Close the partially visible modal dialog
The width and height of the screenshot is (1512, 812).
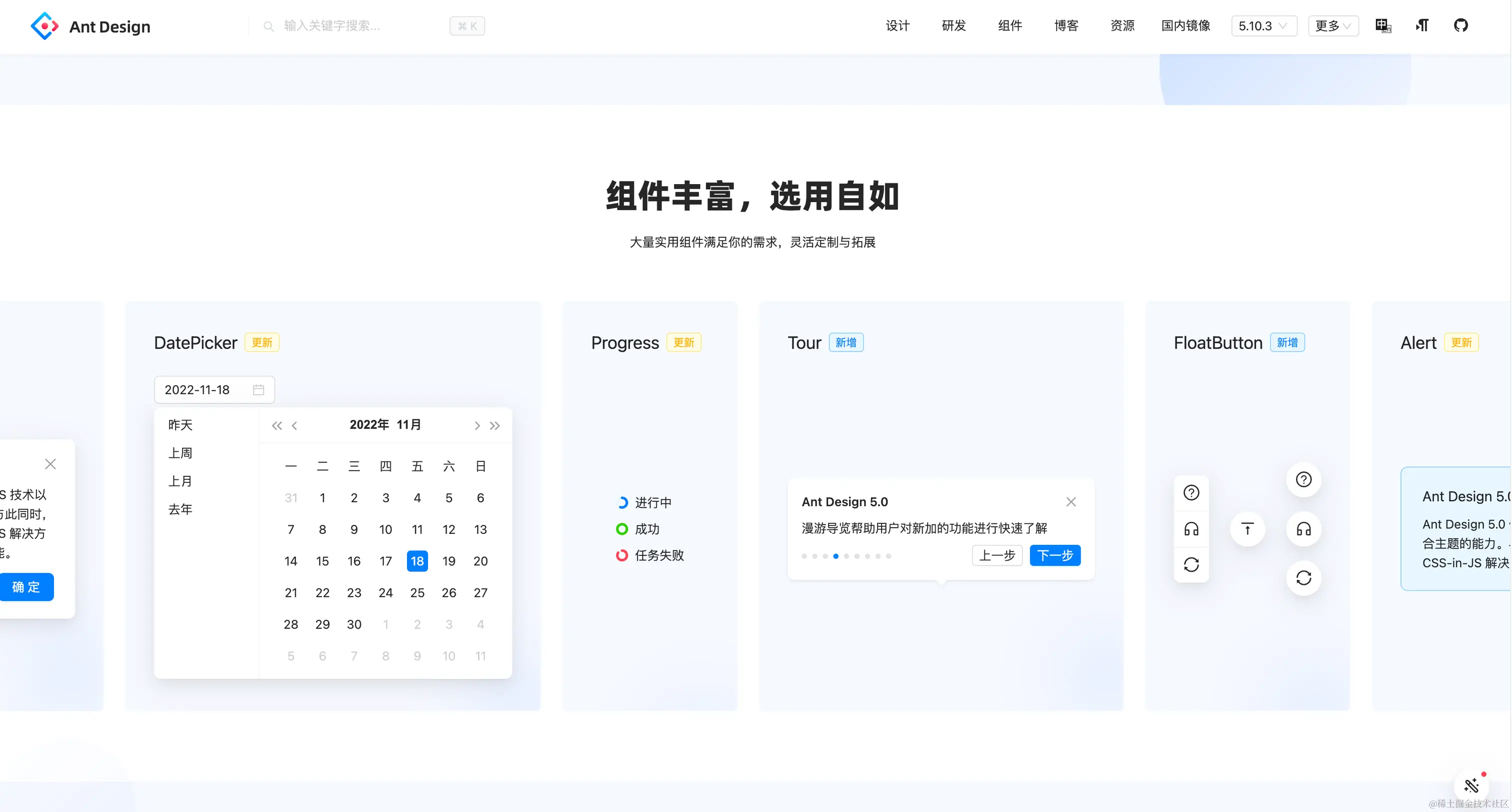(x=50, y=464)
